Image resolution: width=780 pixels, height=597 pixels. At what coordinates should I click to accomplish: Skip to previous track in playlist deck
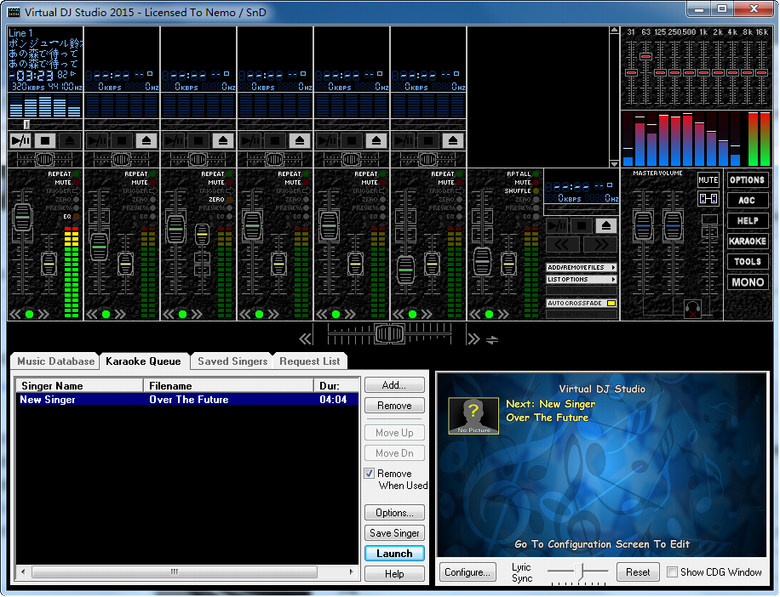pos(563,245)
